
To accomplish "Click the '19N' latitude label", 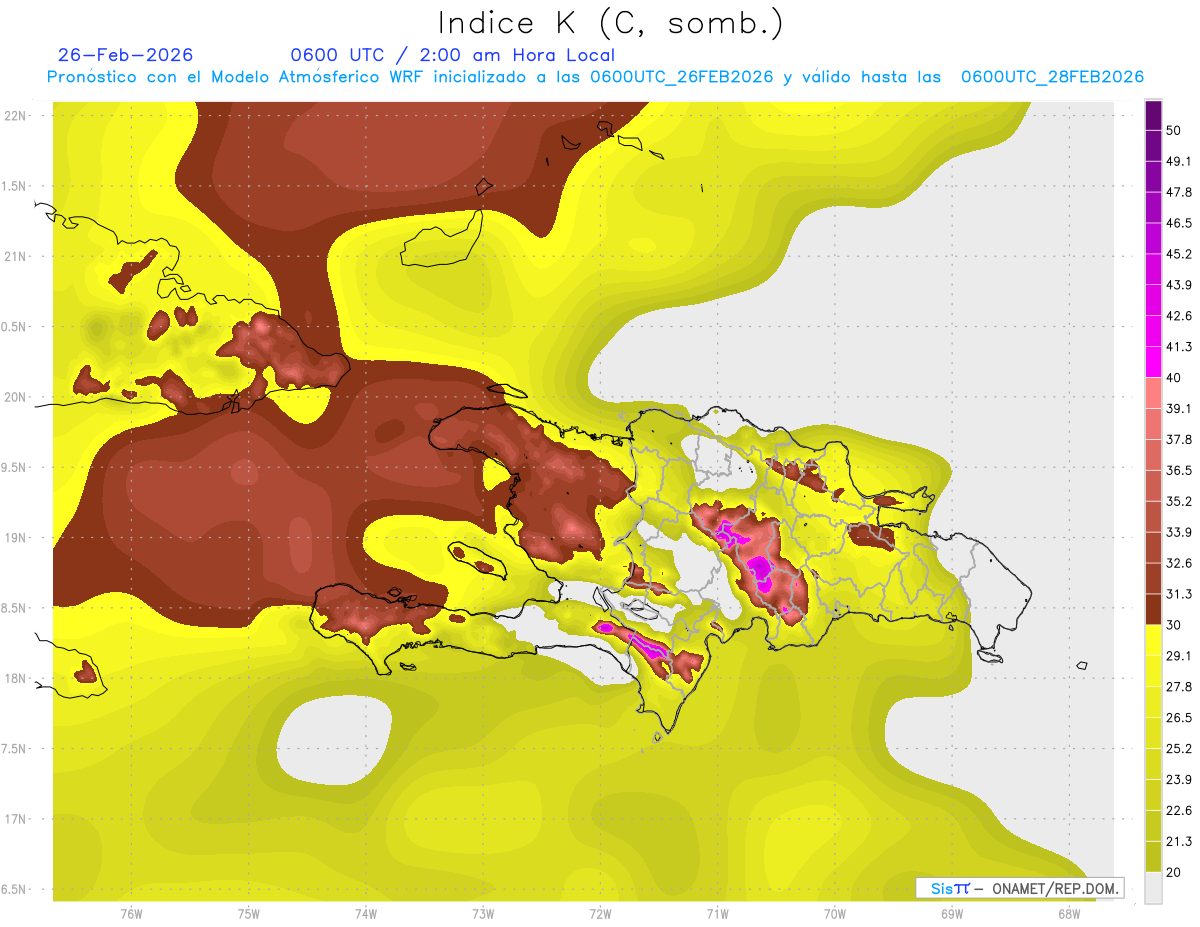I will click(x=17, y=538).
